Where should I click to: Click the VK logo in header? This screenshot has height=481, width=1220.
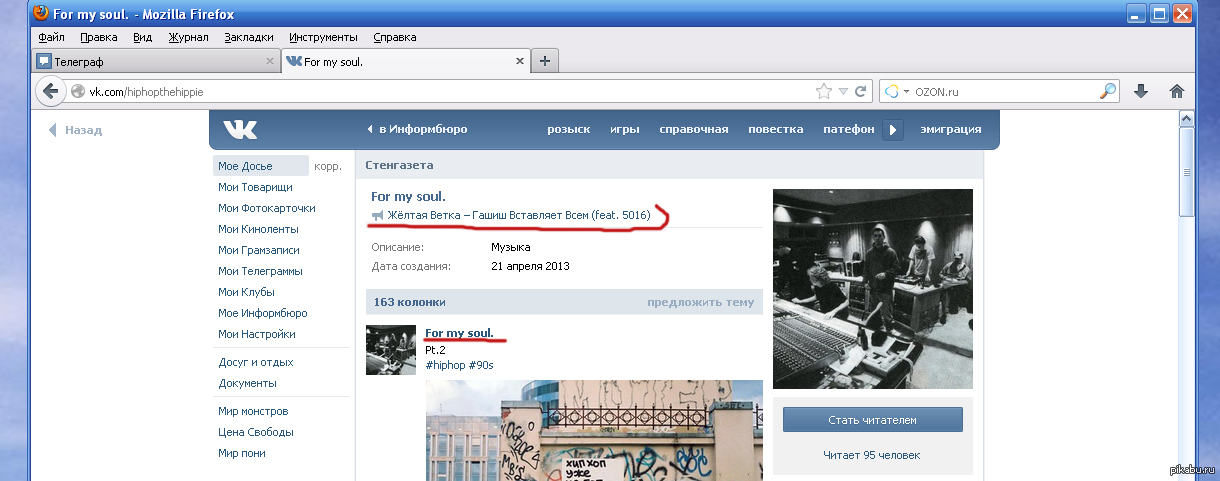pyautogui.click(x=240, y=130)
